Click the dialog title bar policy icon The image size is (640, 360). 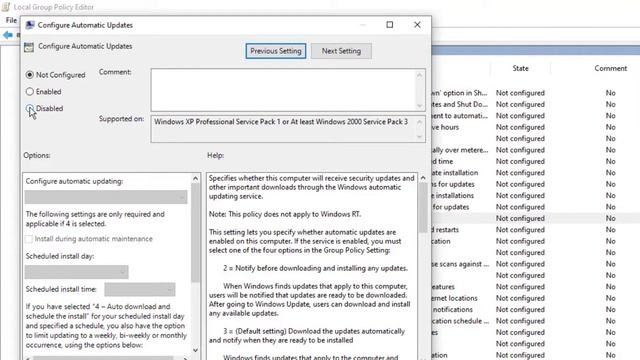point(29,25)
